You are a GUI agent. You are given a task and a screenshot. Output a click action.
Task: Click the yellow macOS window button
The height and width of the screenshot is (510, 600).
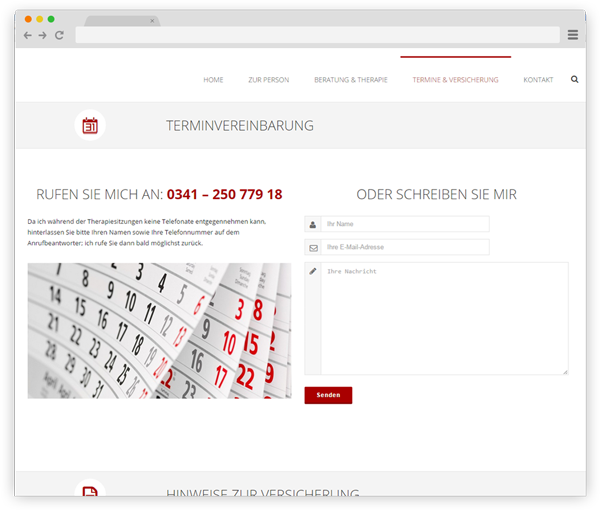39,19
